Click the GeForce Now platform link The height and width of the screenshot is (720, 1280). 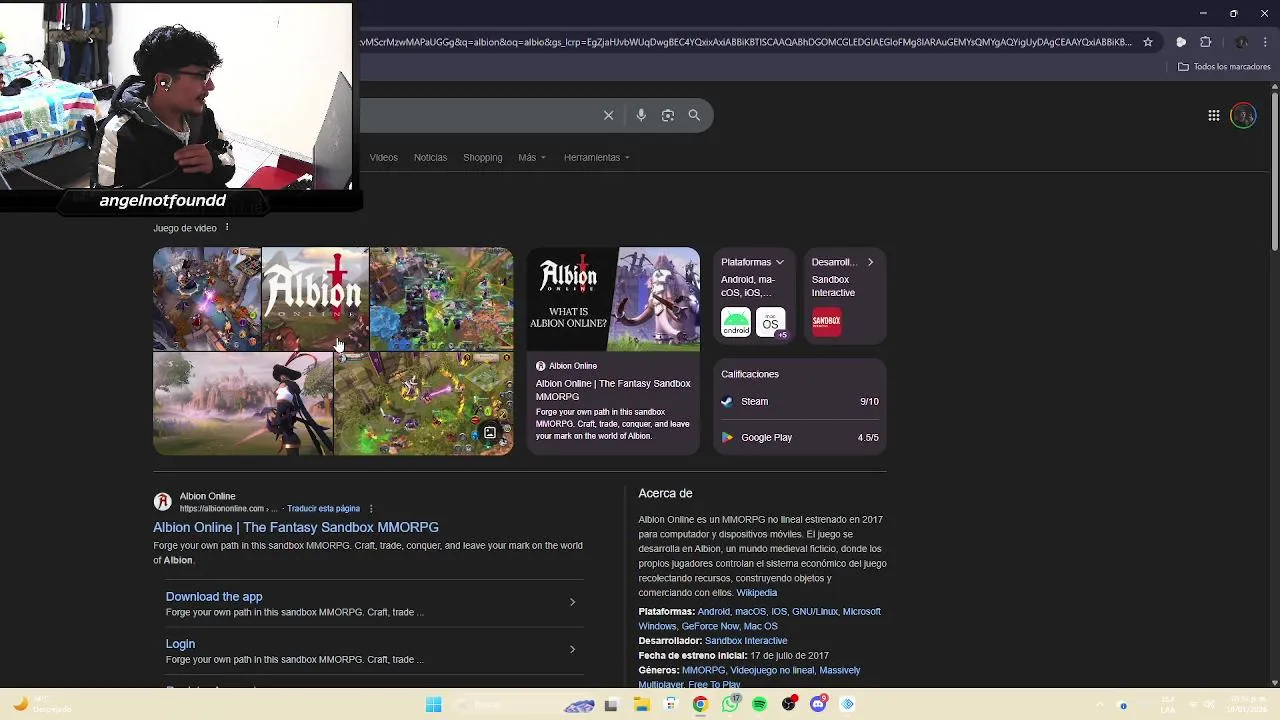(710, 626)
